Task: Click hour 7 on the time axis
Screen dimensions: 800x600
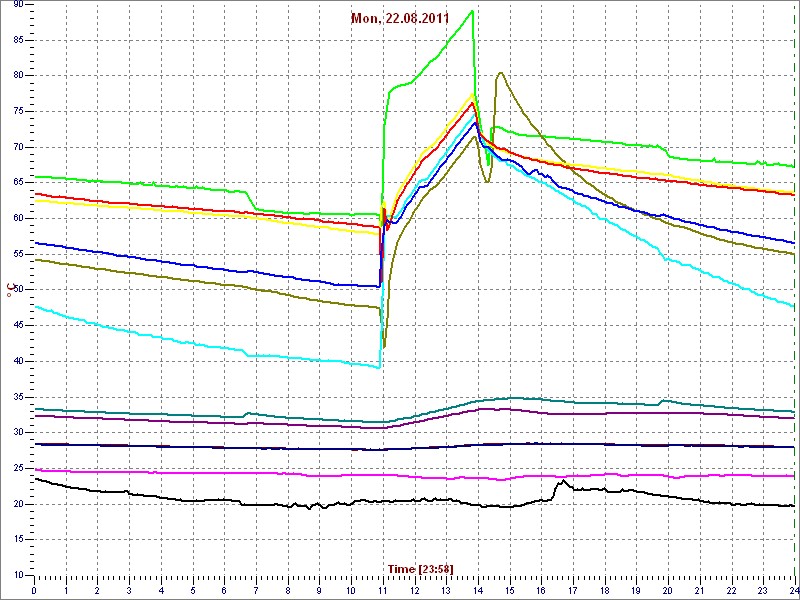Action: click(256, 590)
